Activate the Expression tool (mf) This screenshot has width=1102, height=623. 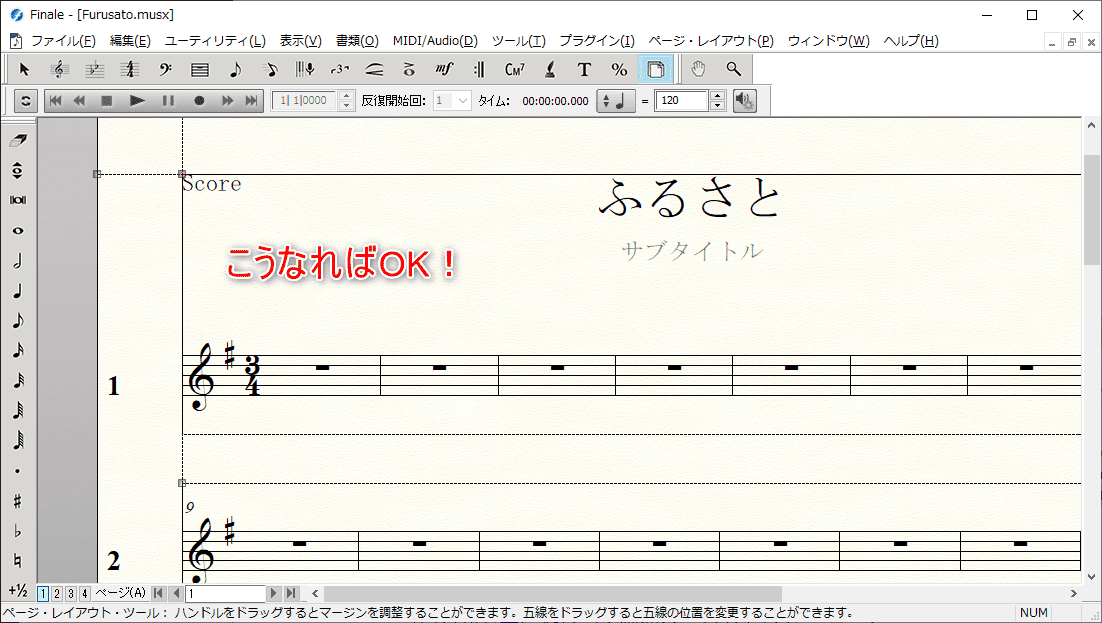pos(443,69)
